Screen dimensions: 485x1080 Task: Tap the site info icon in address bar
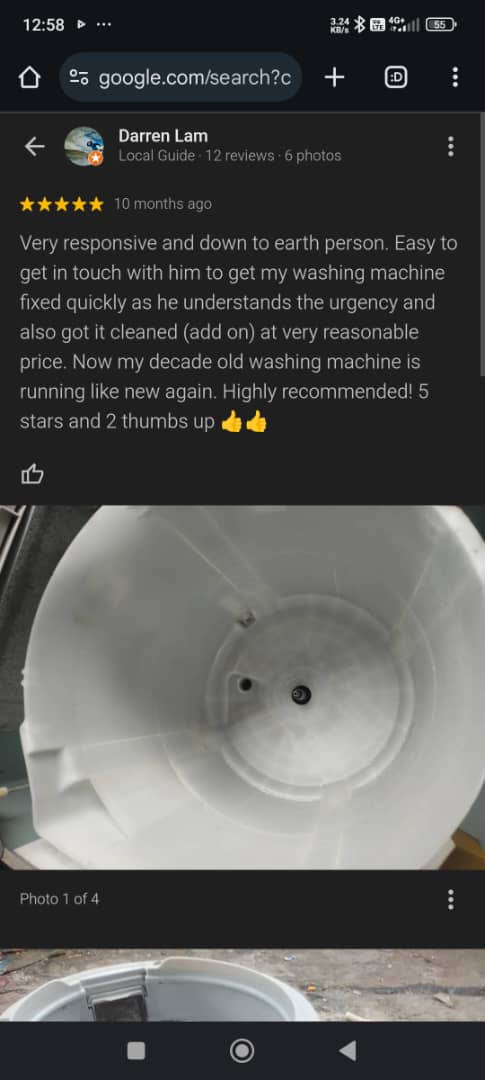click(x=80, y=78)
